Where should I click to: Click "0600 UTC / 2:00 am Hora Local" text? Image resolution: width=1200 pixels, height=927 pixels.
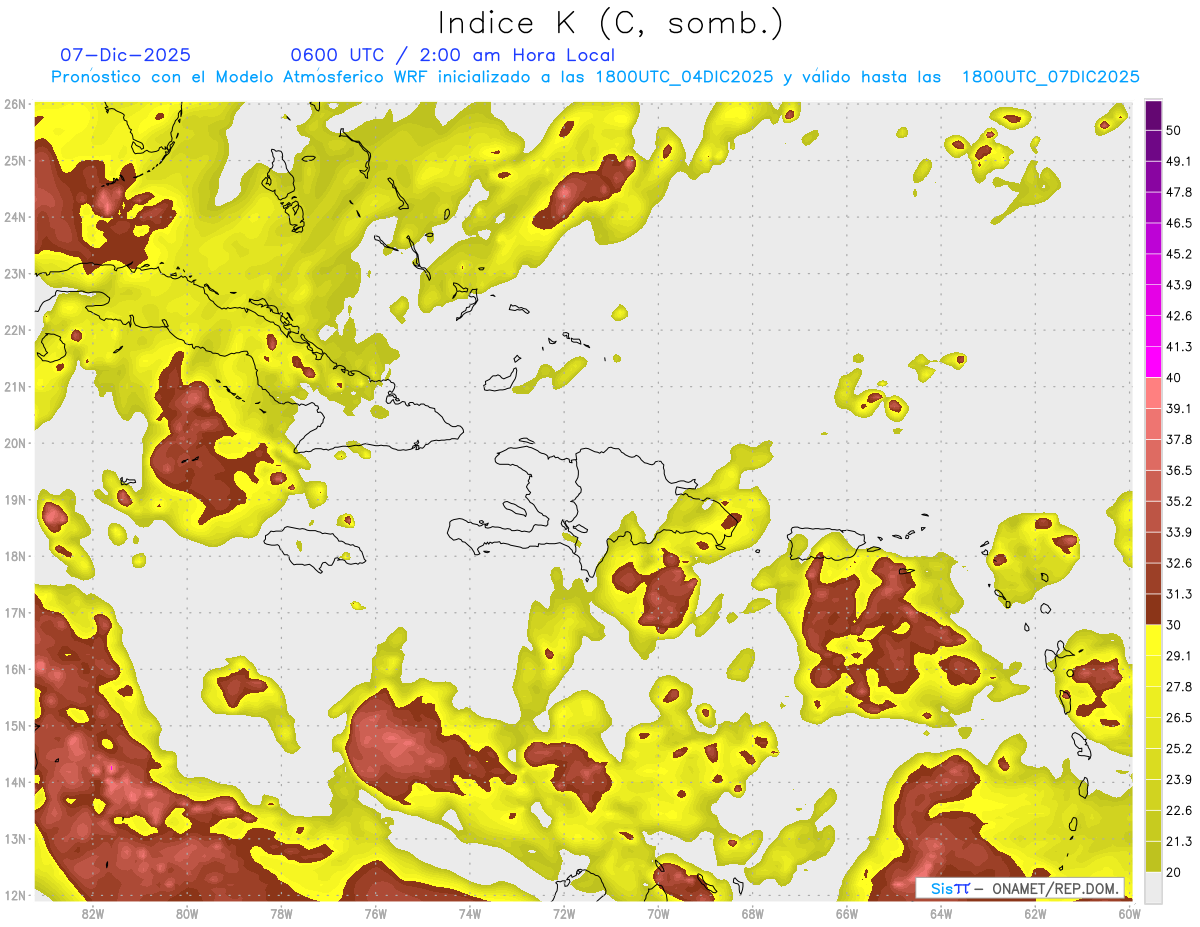pyautogui.click(x=453, y=55)
